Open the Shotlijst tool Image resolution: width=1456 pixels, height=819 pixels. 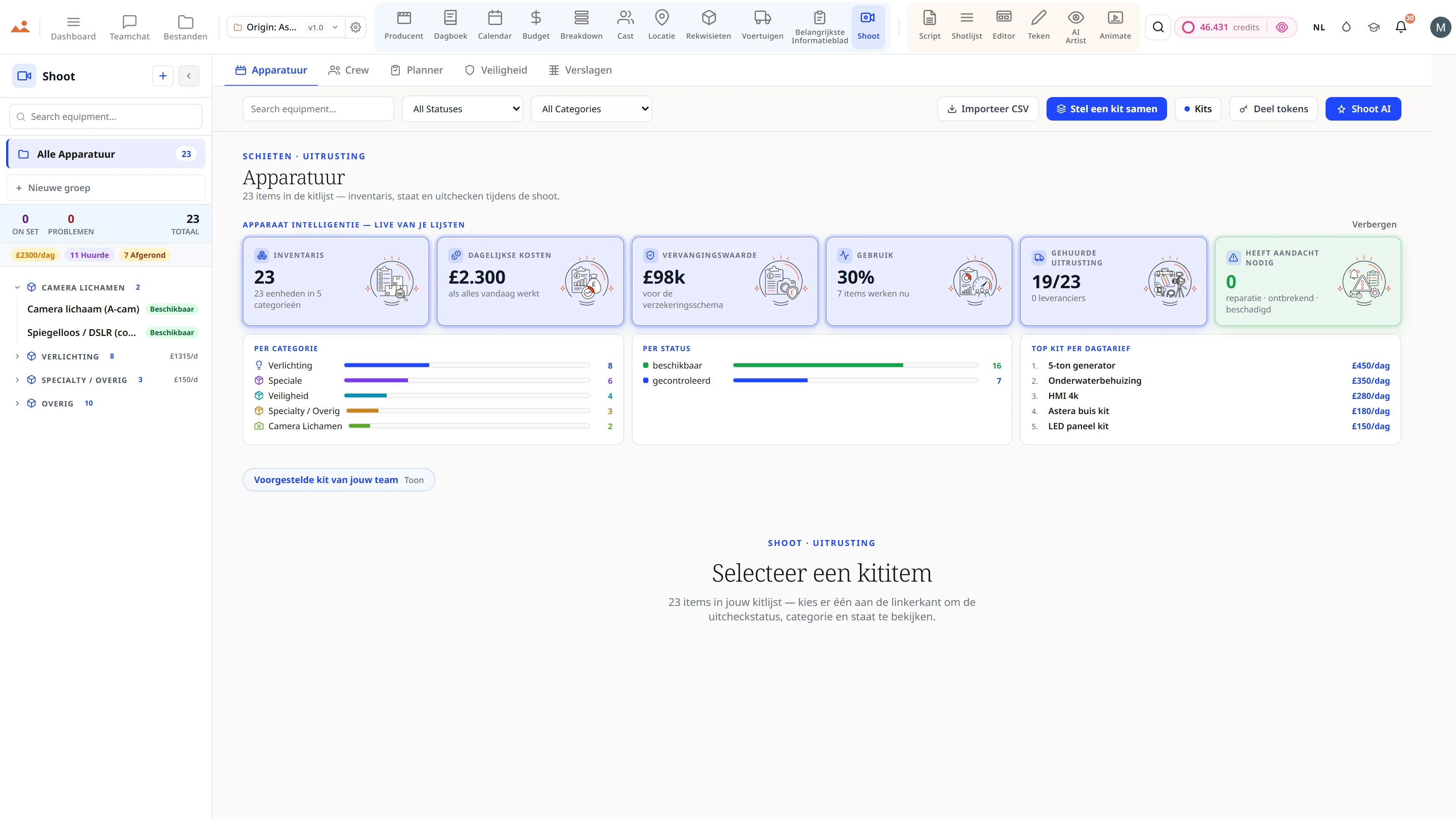[966, 26]
